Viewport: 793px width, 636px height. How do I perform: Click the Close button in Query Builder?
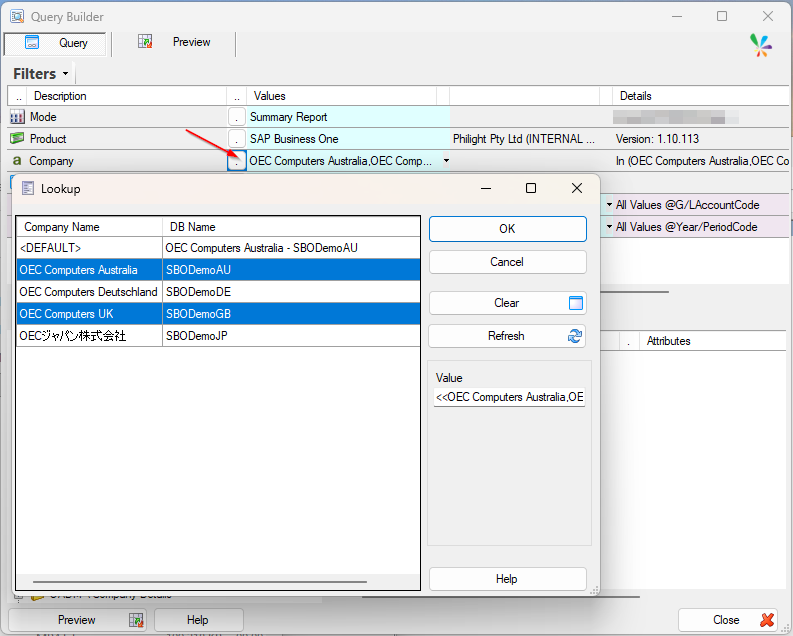(x=728, y=620)
